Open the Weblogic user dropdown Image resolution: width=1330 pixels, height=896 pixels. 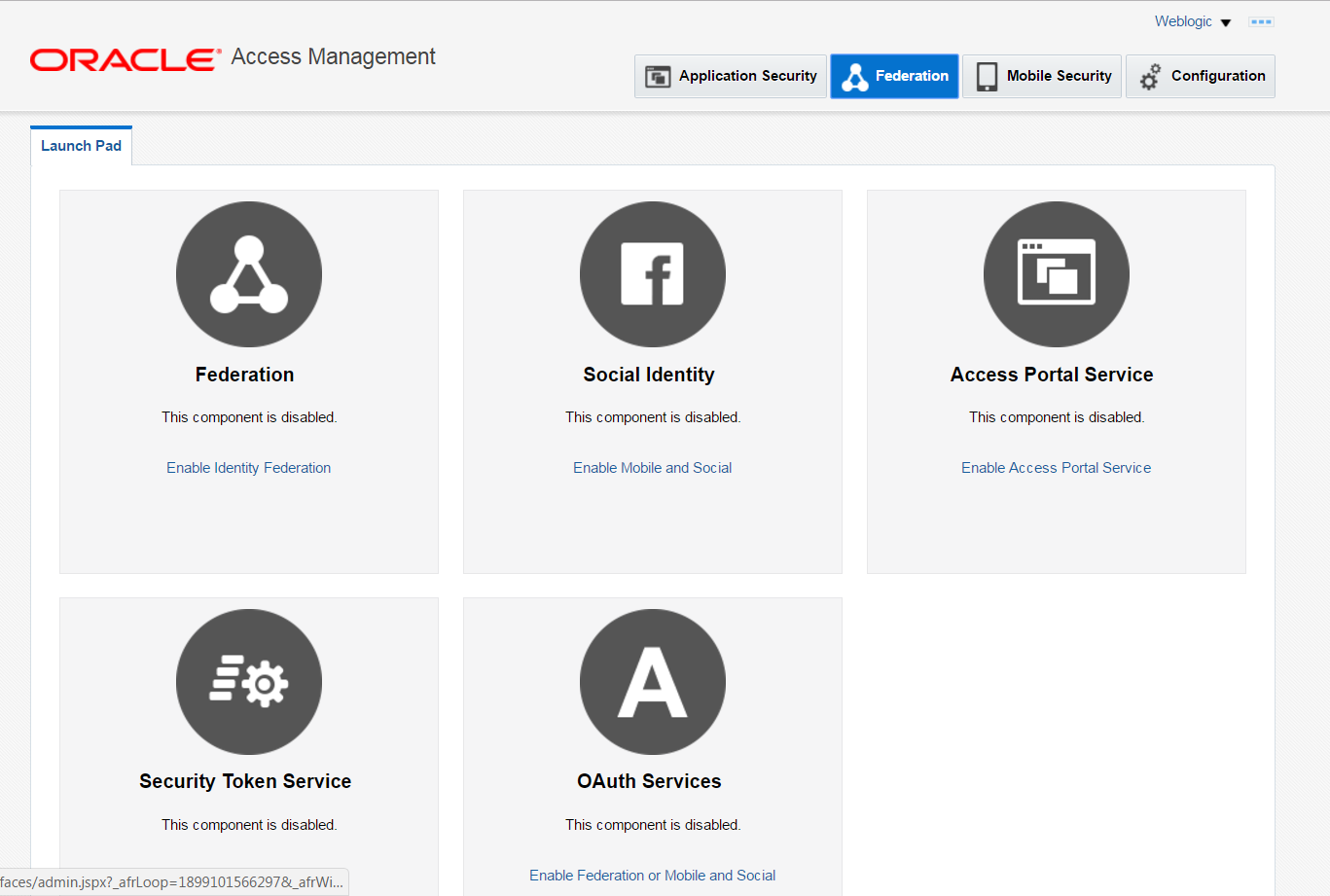(x=1192, y=20)
